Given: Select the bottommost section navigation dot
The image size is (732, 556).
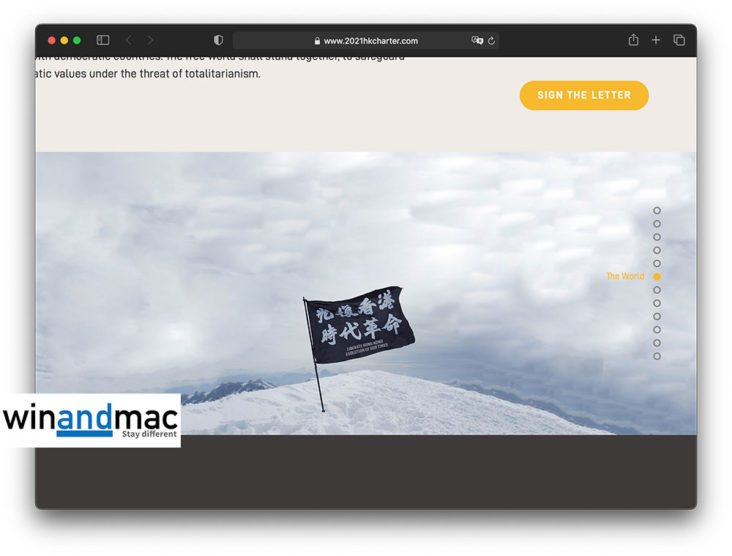Looking at the screenshot, I should (657, 356).
